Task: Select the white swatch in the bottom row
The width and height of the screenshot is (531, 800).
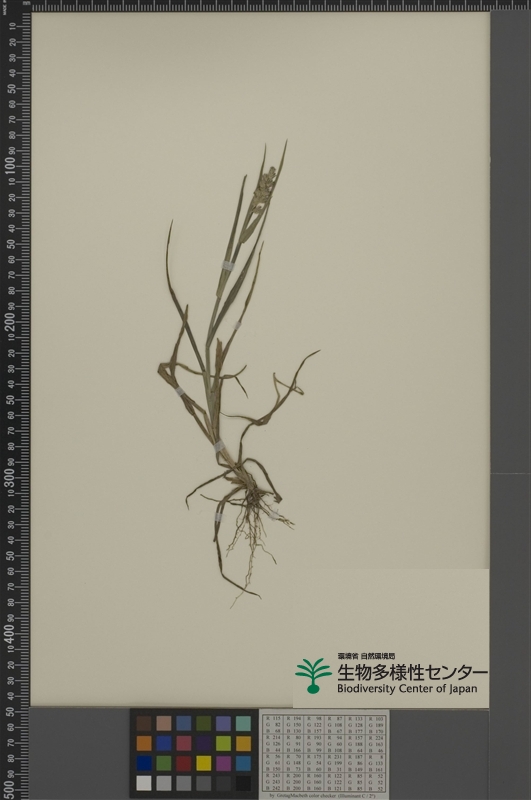Action: 144,783
